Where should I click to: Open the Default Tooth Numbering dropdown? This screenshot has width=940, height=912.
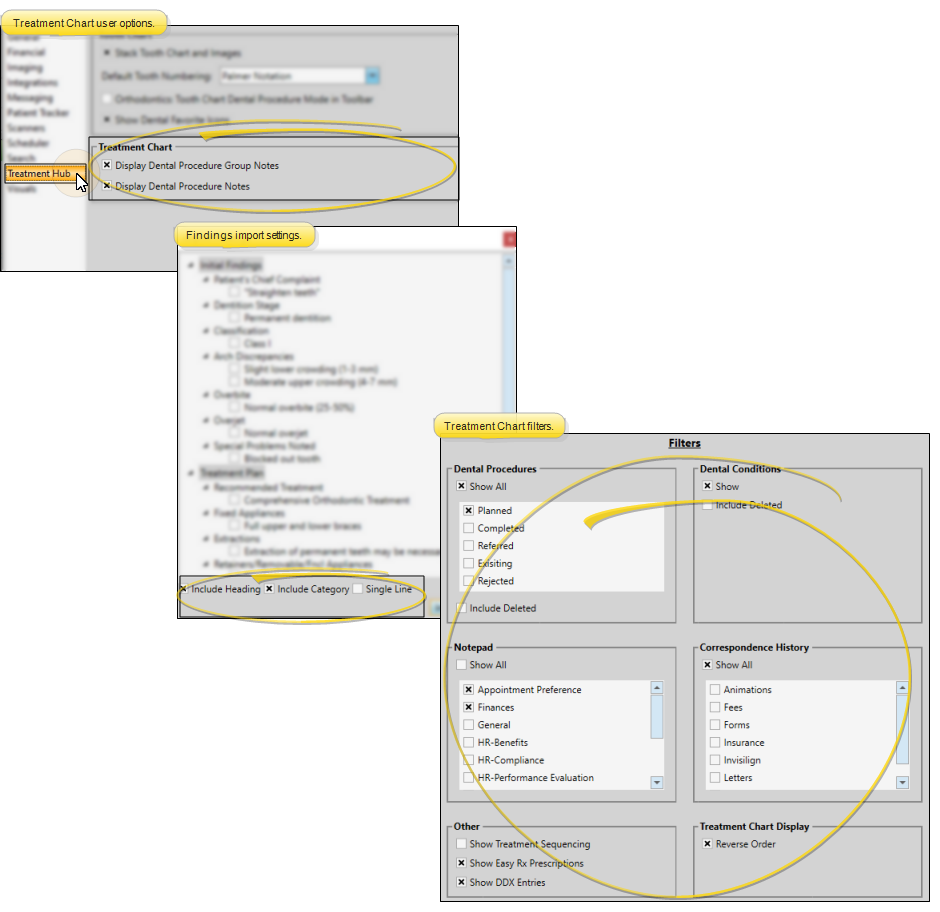372,76
